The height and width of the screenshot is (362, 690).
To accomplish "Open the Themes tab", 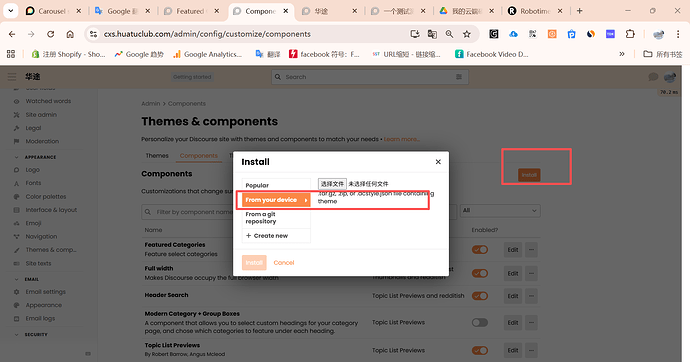I will pos(157,156).
